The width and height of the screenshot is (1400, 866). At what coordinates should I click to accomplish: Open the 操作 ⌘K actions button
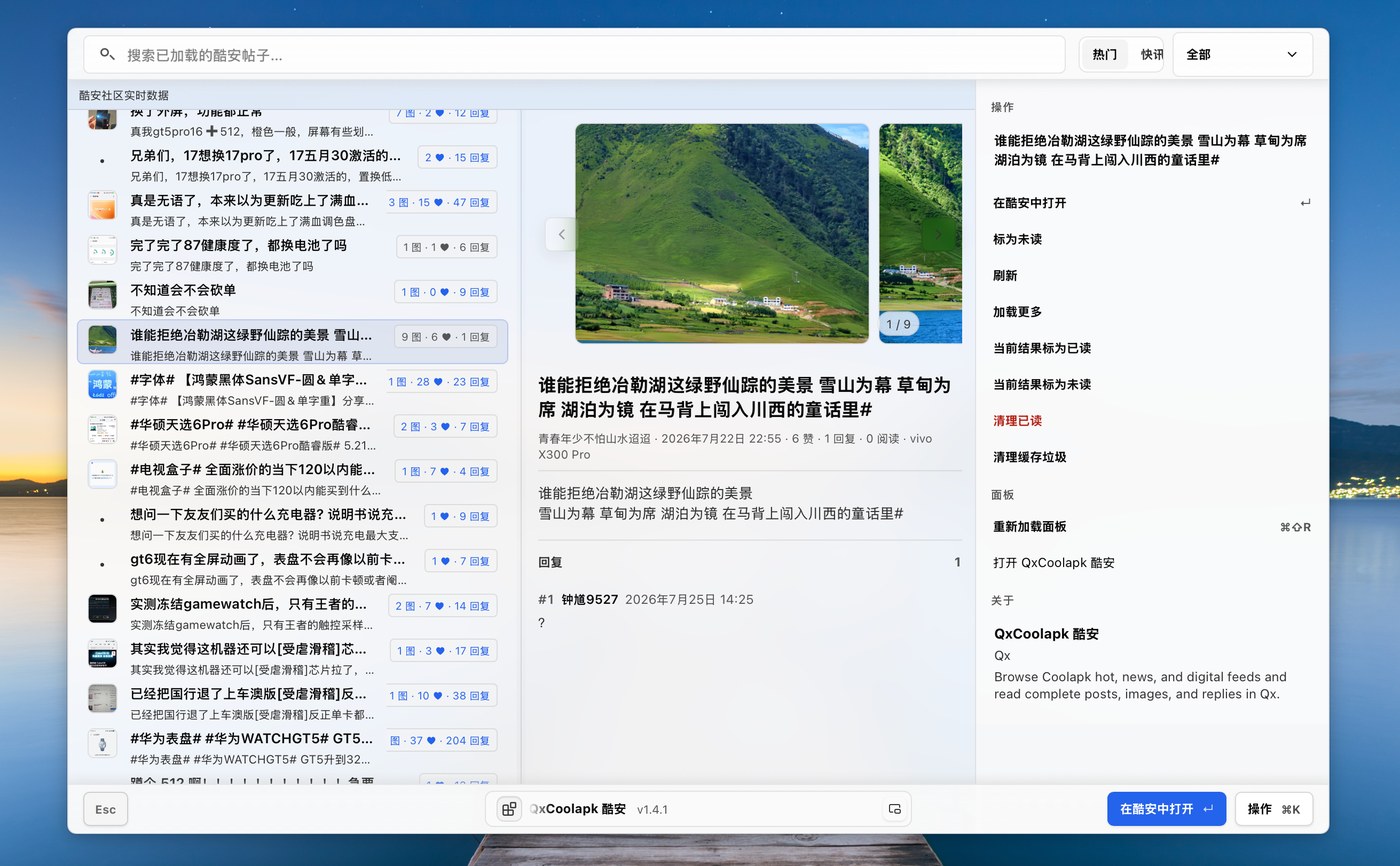coord(1273,809)
